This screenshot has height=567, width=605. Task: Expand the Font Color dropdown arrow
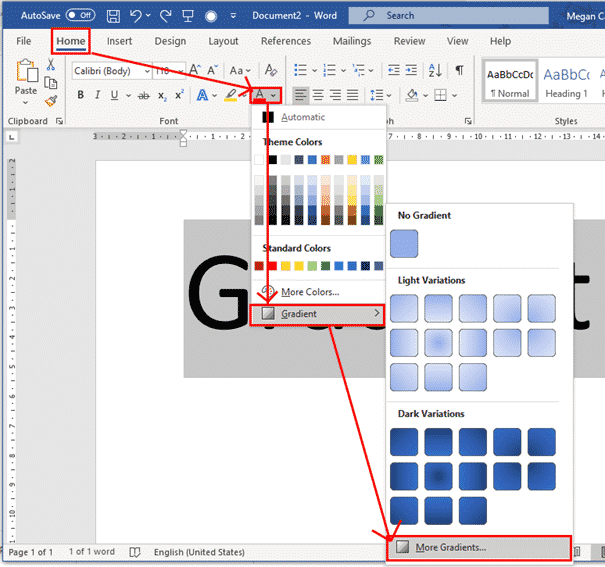273,95
